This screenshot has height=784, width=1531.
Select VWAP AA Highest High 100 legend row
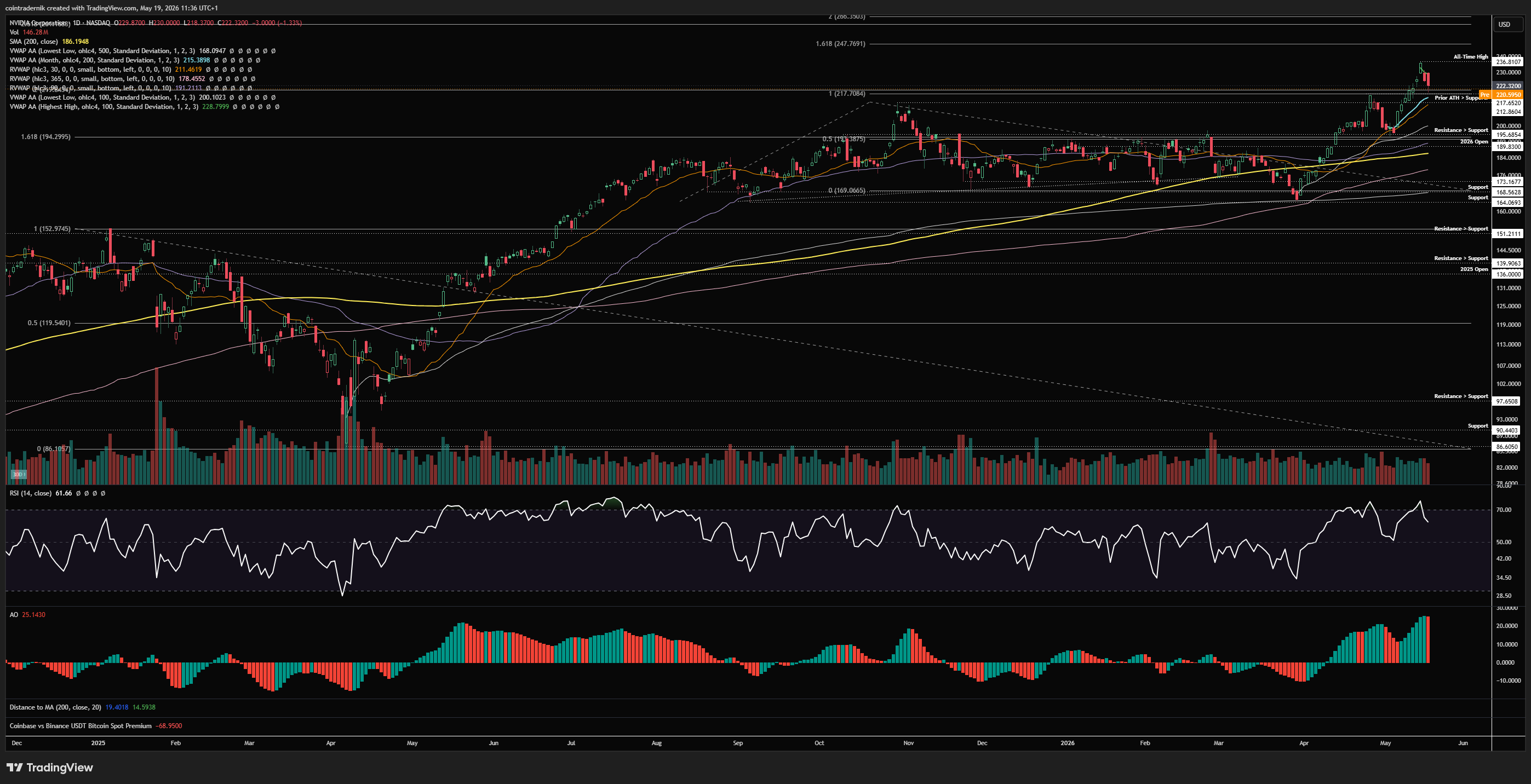(x=145, y=107)
